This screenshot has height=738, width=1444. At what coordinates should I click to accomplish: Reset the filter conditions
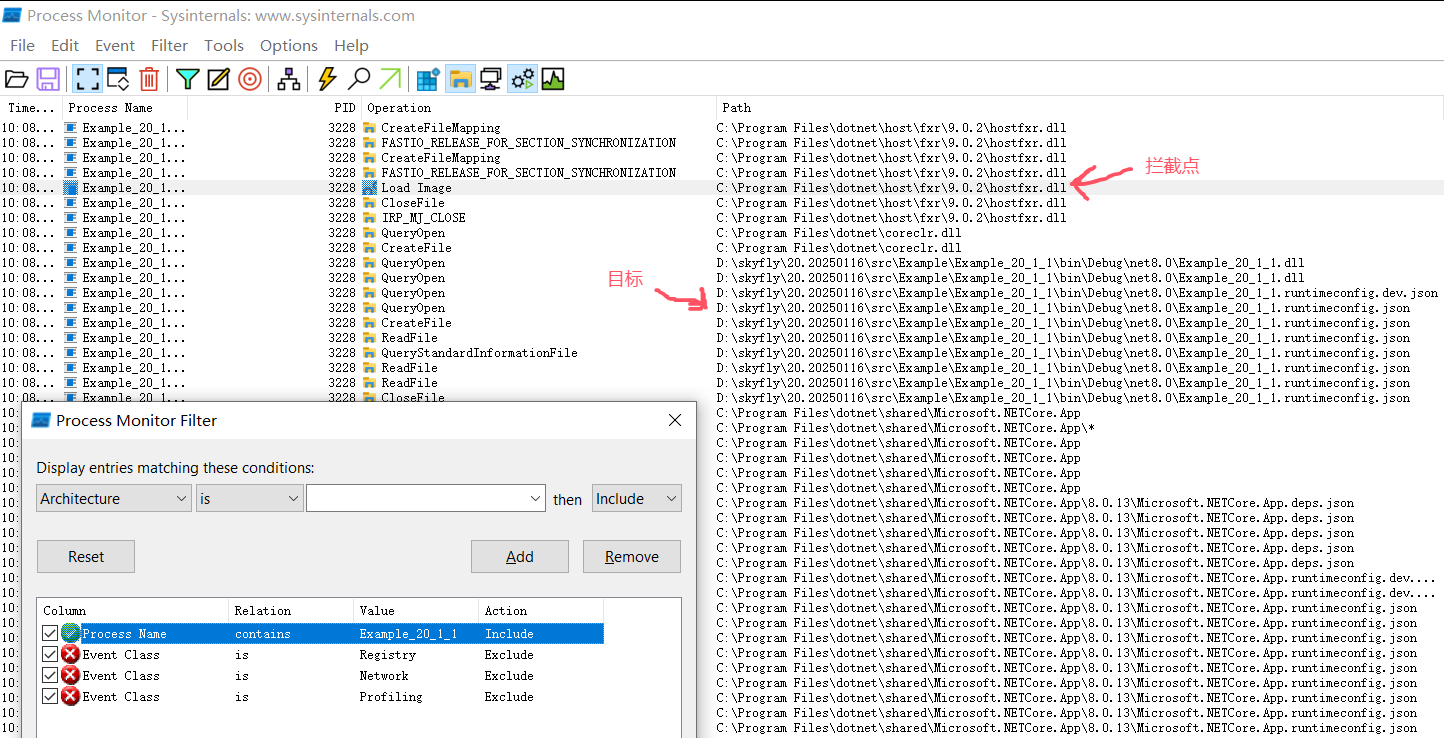tap(85, 556)
